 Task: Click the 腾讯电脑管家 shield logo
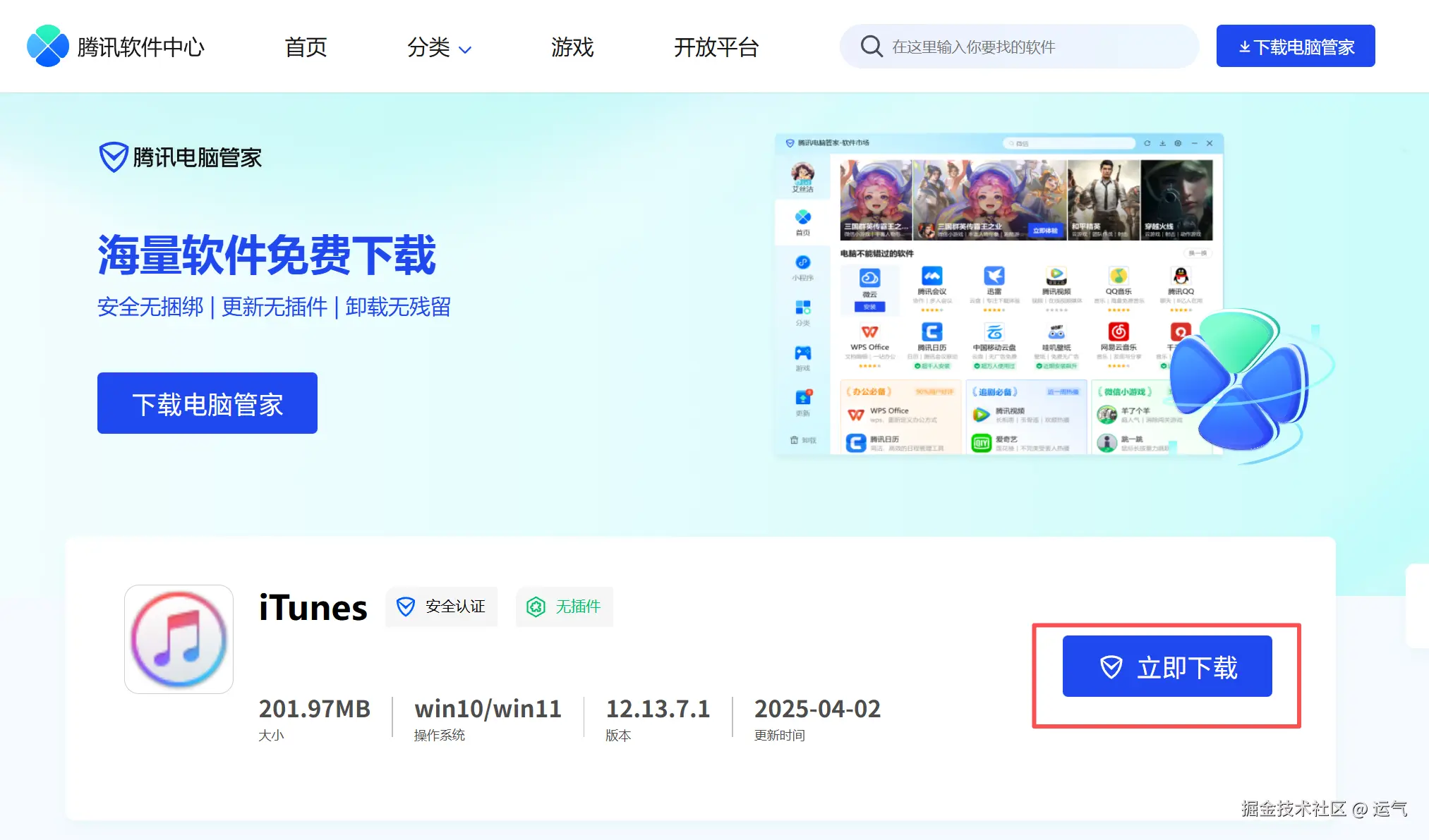113,157
